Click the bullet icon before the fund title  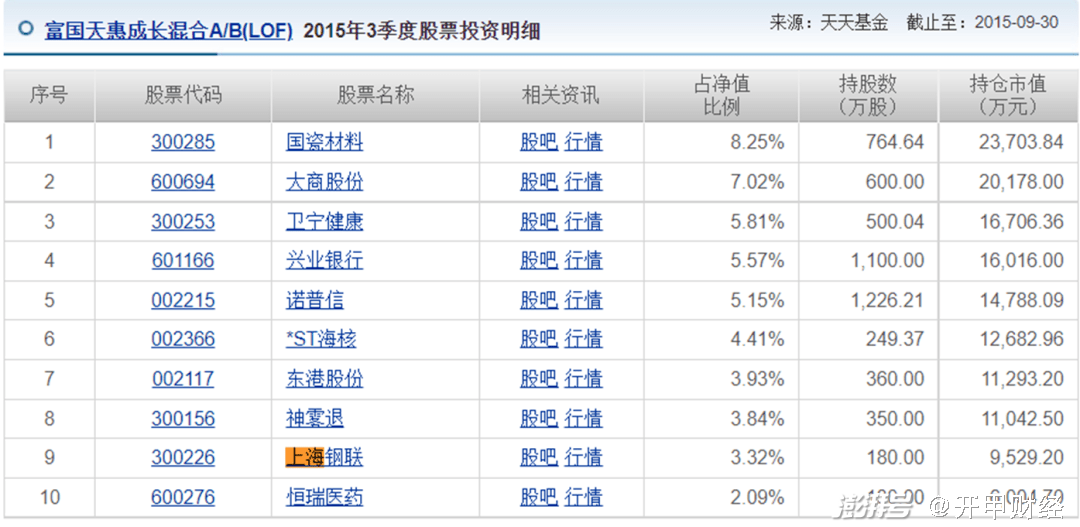pos(26,29)
